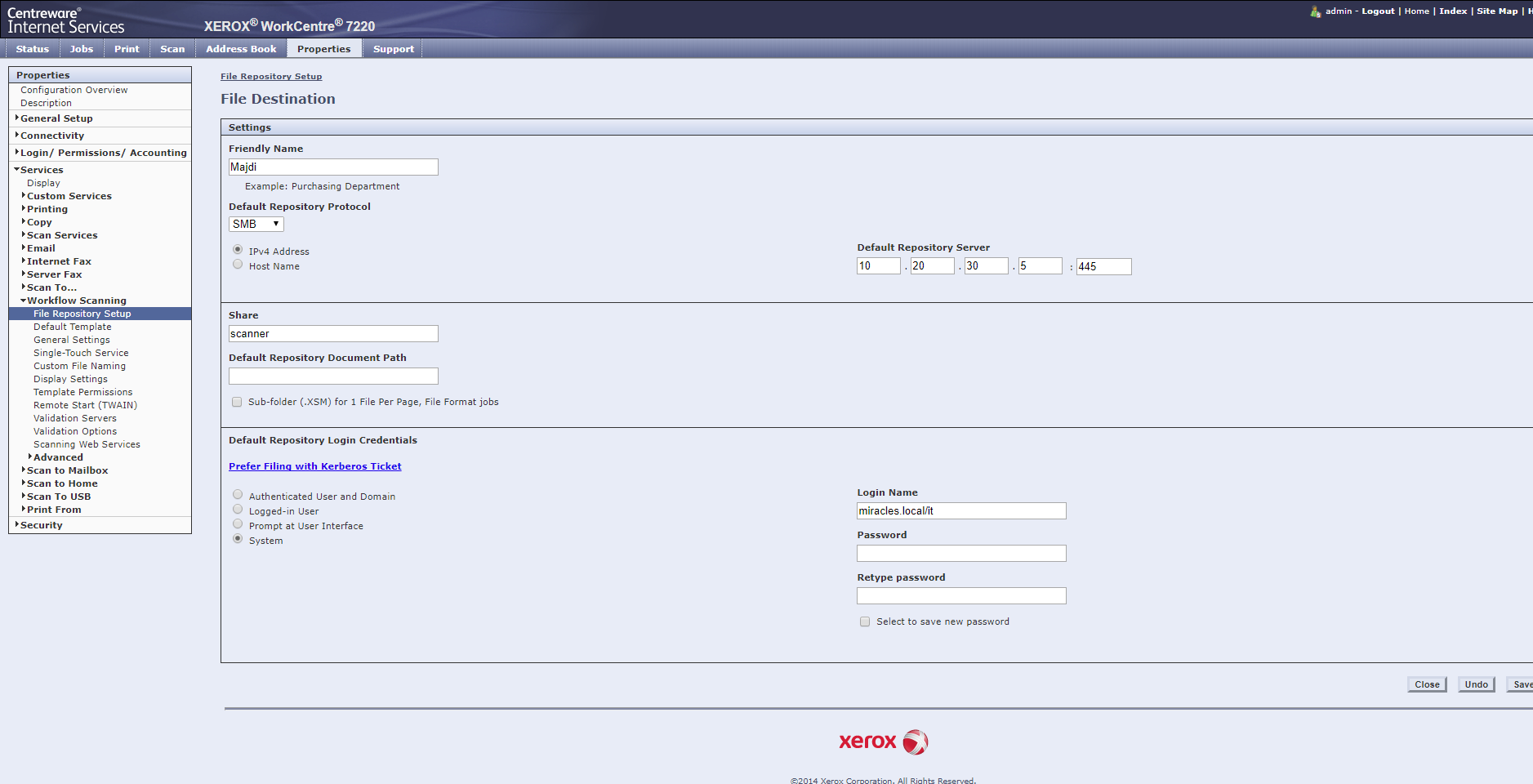
Task: Expand the Advanced subnode
Action: [30, 457]
